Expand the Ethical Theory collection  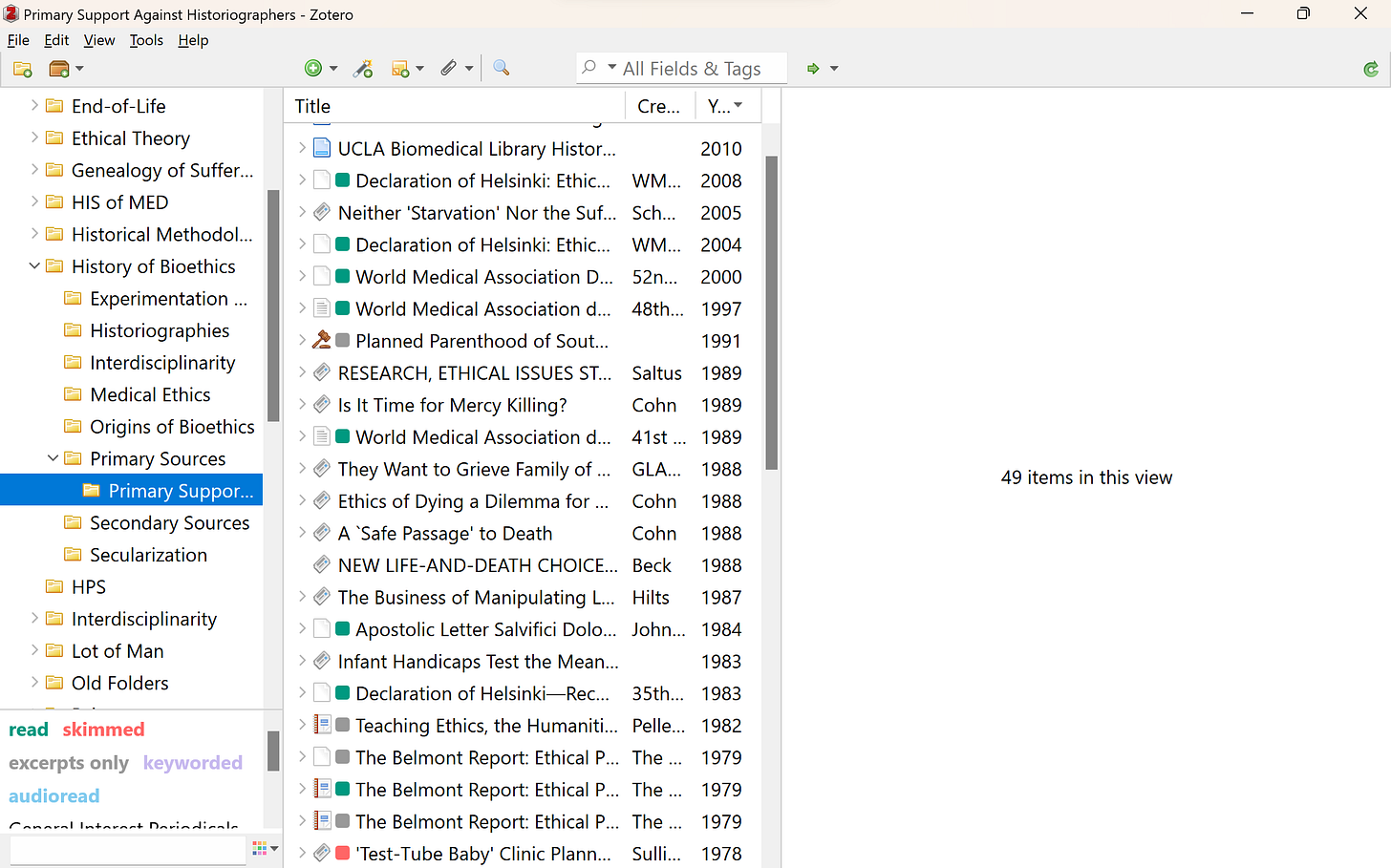coord(34,138)
